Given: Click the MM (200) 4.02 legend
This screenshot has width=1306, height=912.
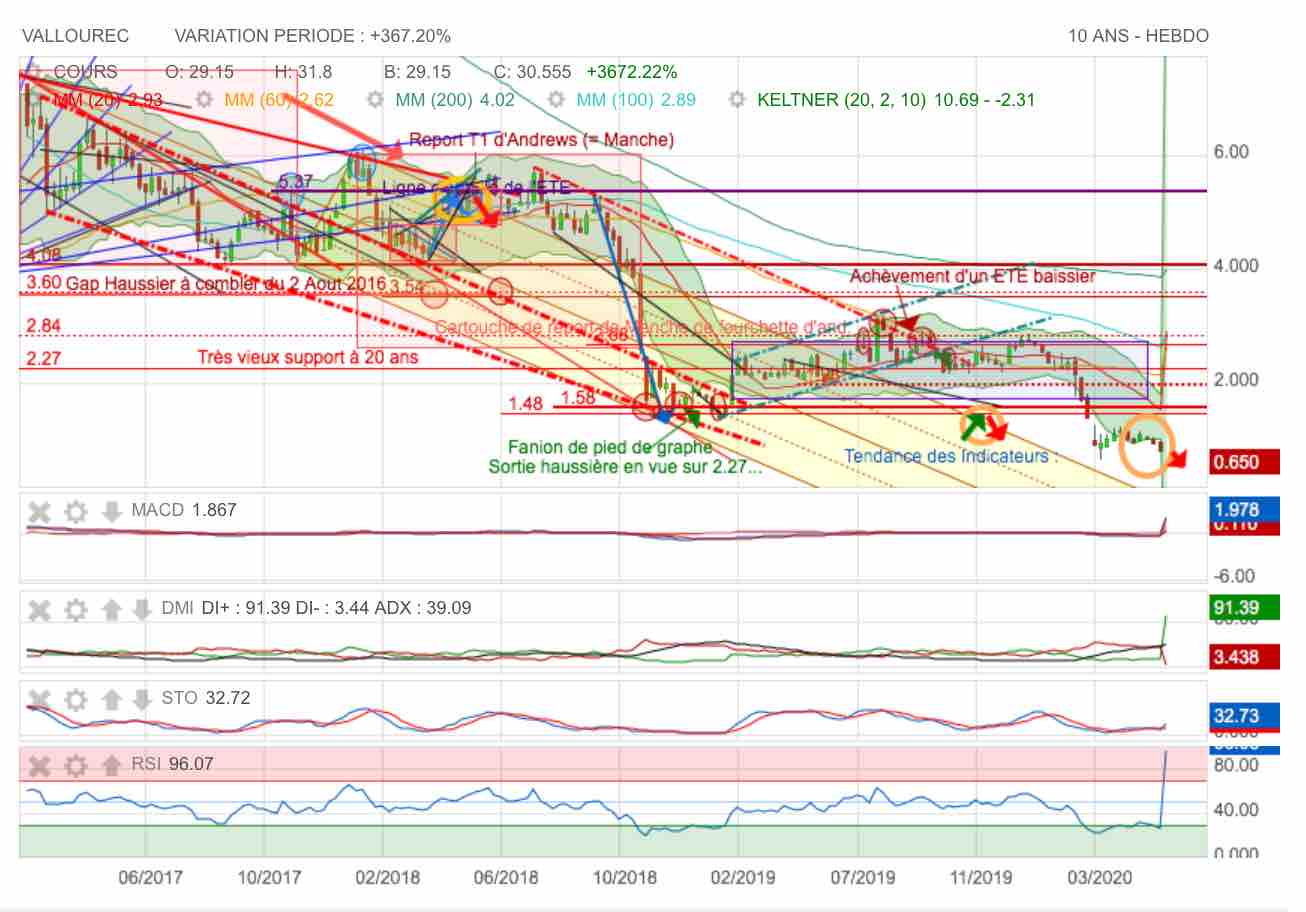Looking at the screenshot, I should (x=455, y=100).
